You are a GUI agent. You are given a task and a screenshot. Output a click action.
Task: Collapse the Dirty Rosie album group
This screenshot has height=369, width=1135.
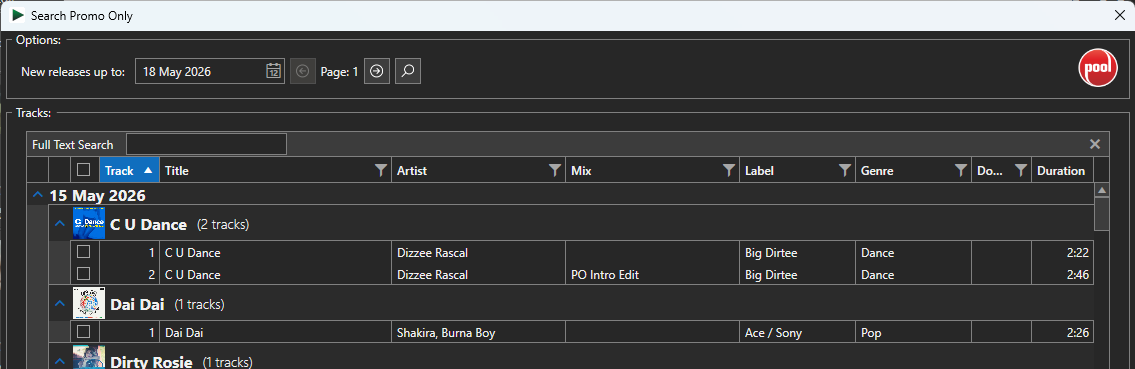60,361
